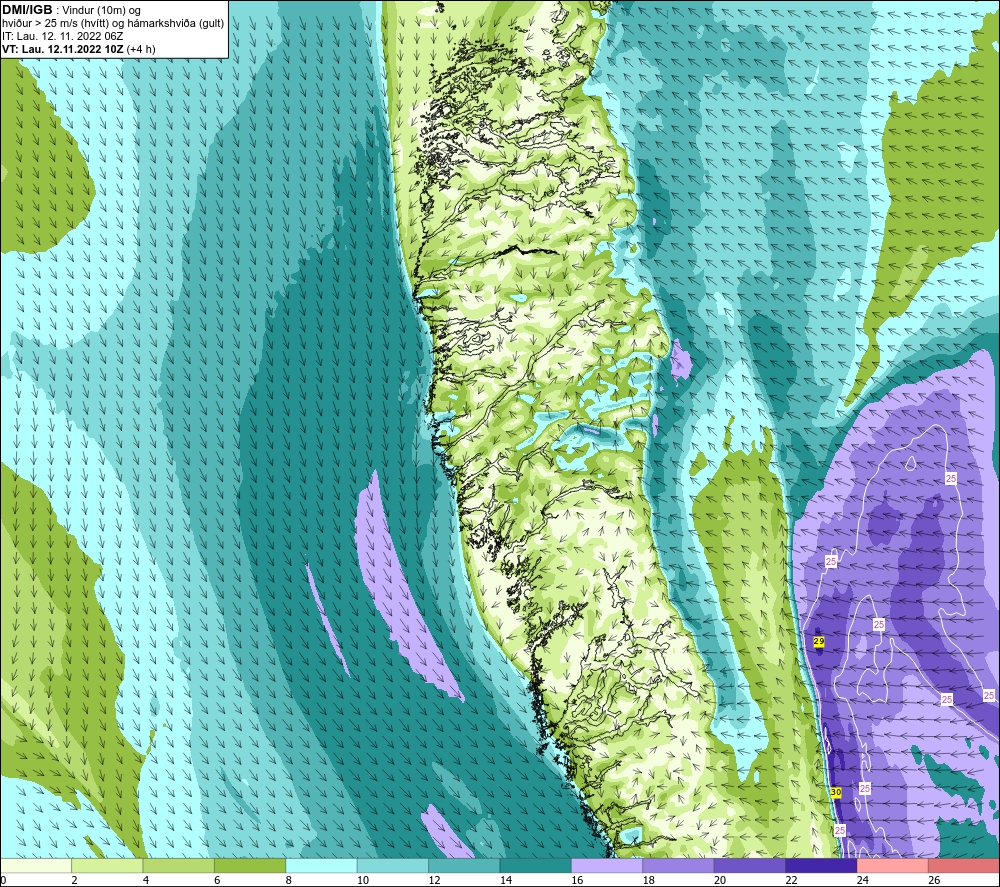Select the darker green 6–8 m/s legend swatch

[x=250, y=865]
